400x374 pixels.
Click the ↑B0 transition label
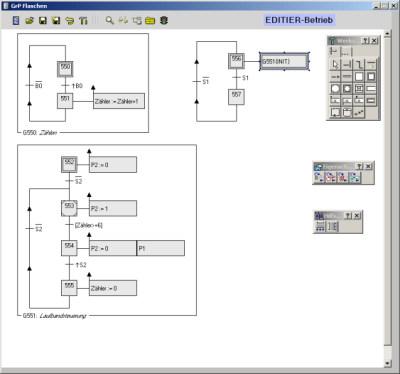[x=77, y=86]
